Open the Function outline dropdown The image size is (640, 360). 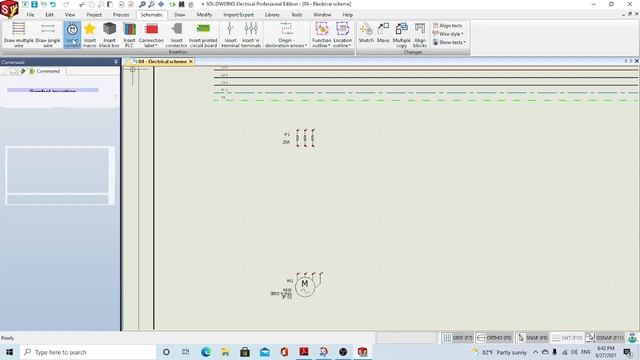tap(321, 35)
